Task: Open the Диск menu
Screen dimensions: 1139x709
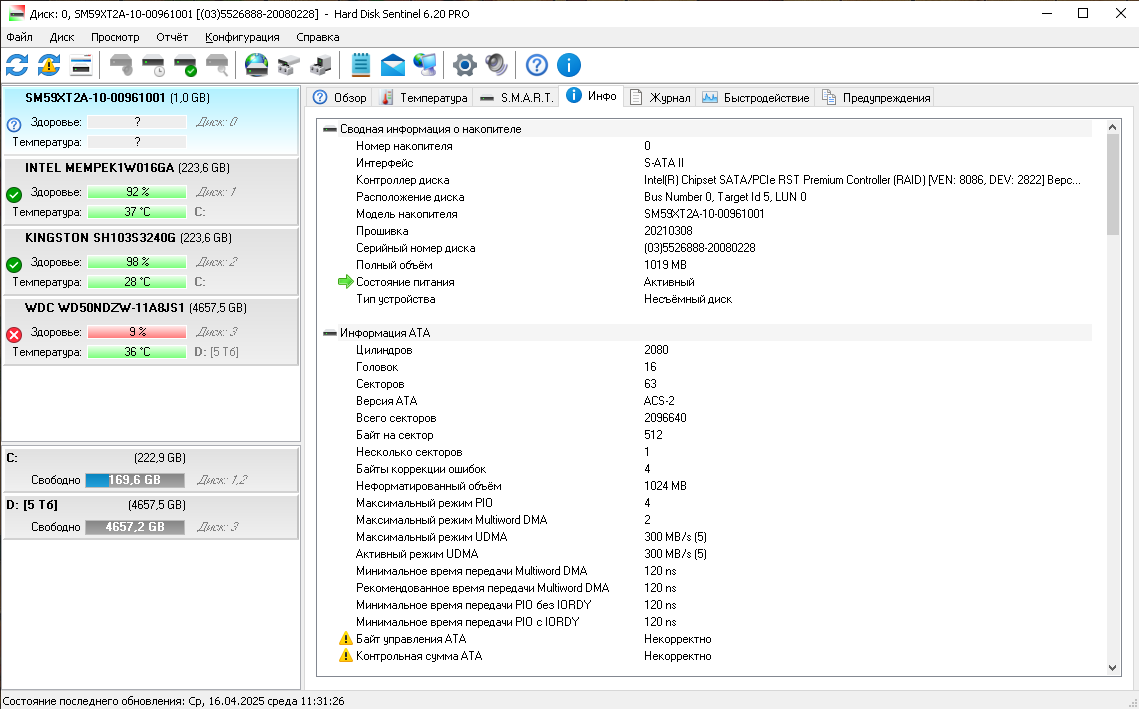Action: (62, 37)
